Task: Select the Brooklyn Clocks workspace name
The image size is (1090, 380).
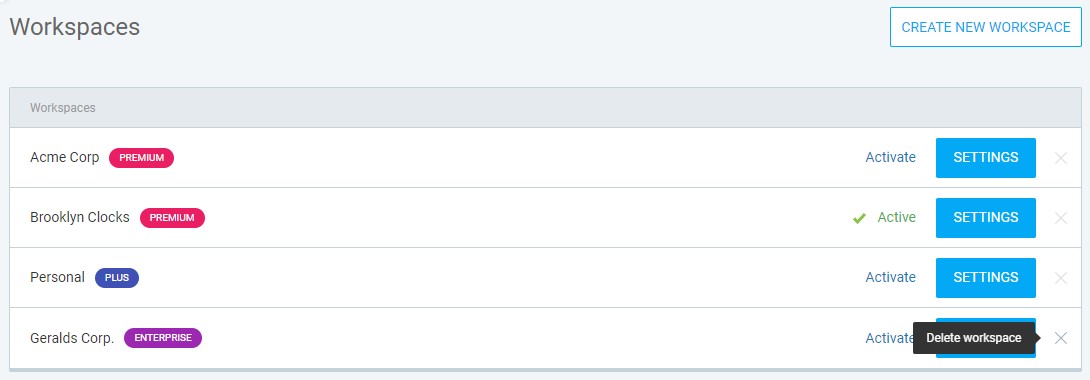Action: click(80, 217)
